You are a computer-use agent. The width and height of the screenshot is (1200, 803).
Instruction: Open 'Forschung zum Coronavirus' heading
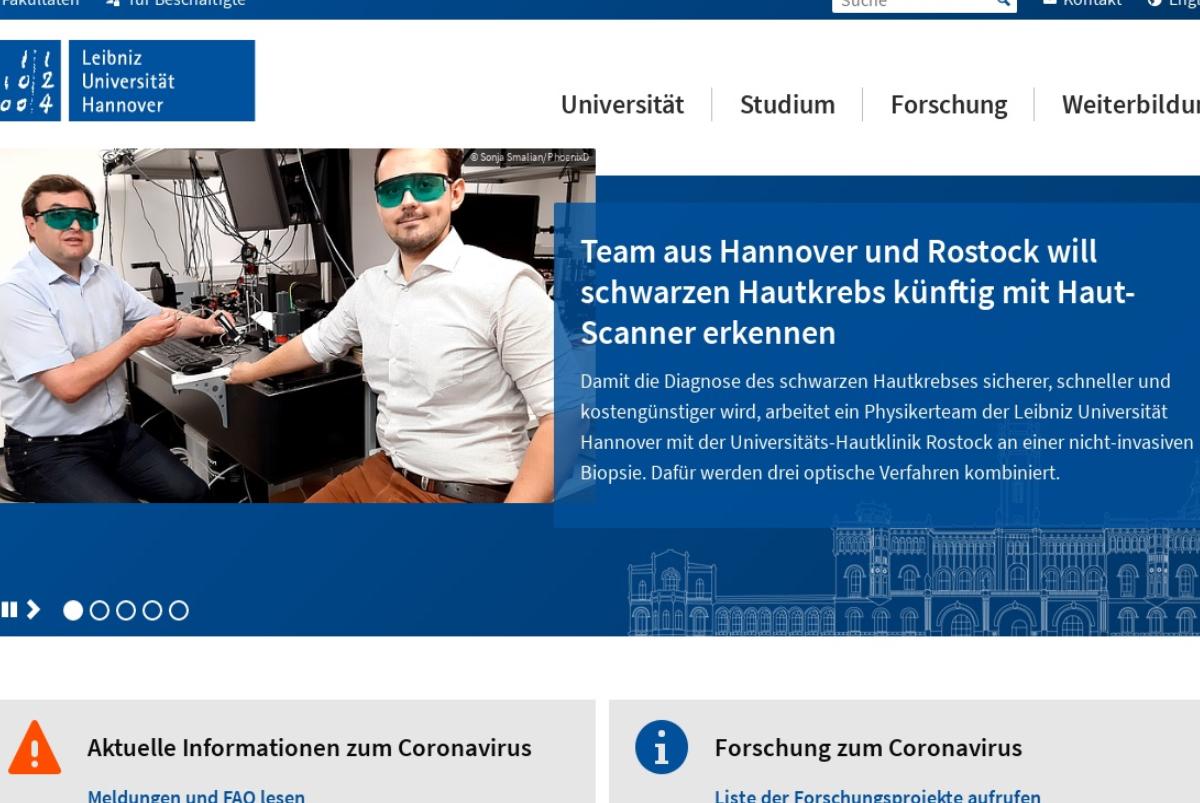(x=868, y=747)
